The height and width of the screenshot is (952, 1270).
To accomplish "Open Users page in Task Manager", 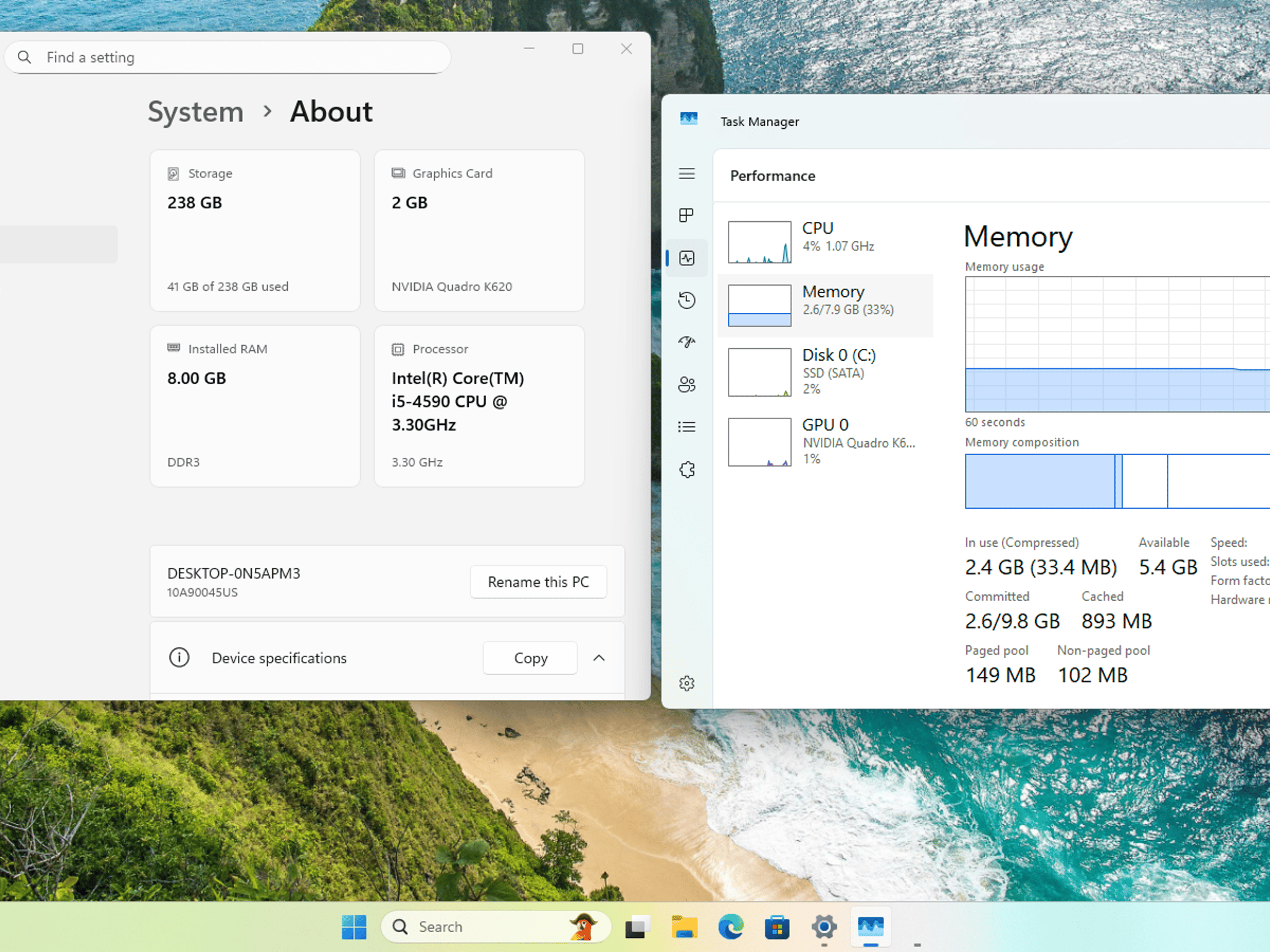I will click(x=686, y=384).
